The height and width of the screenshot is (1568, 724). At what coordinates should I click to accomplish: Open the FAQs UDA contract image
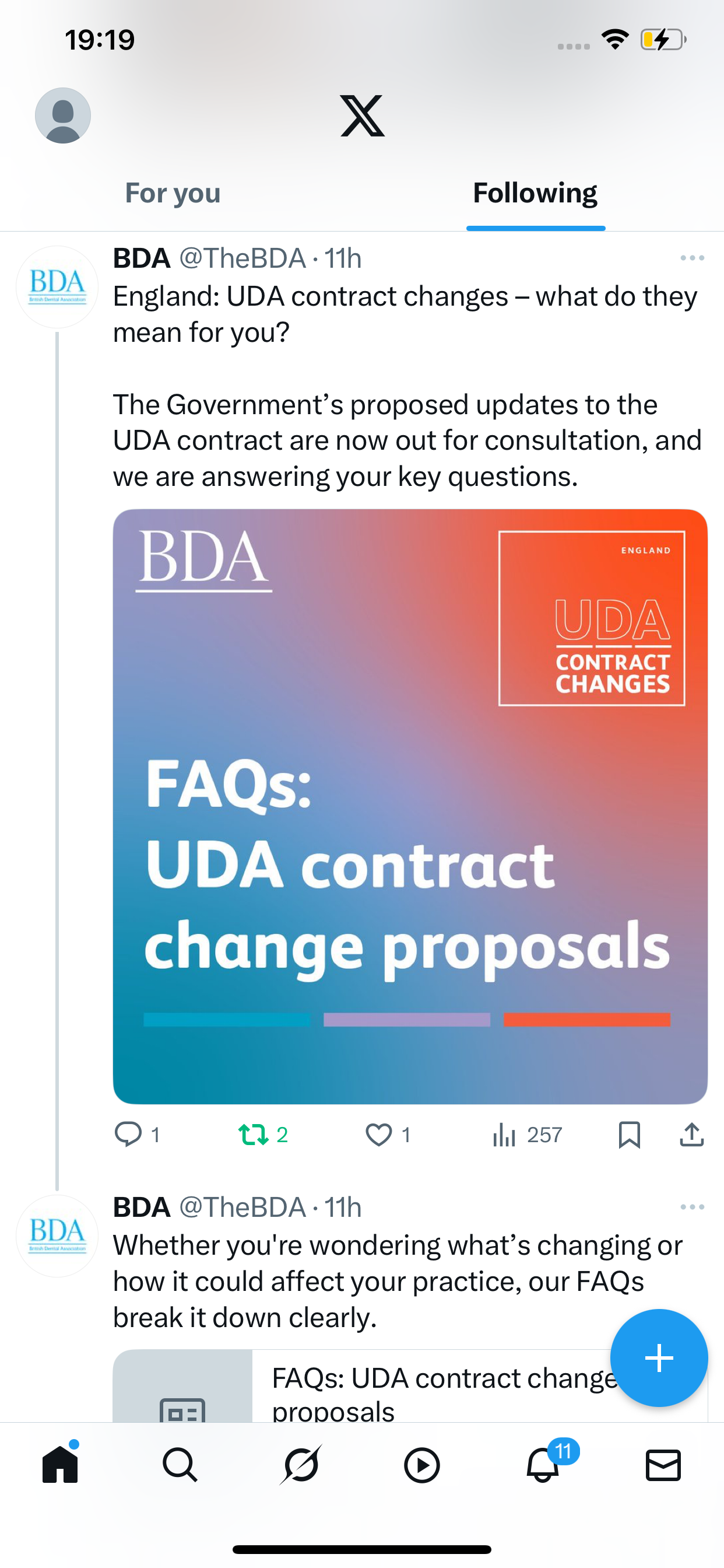pyautogui.click(x=410, y=806)
